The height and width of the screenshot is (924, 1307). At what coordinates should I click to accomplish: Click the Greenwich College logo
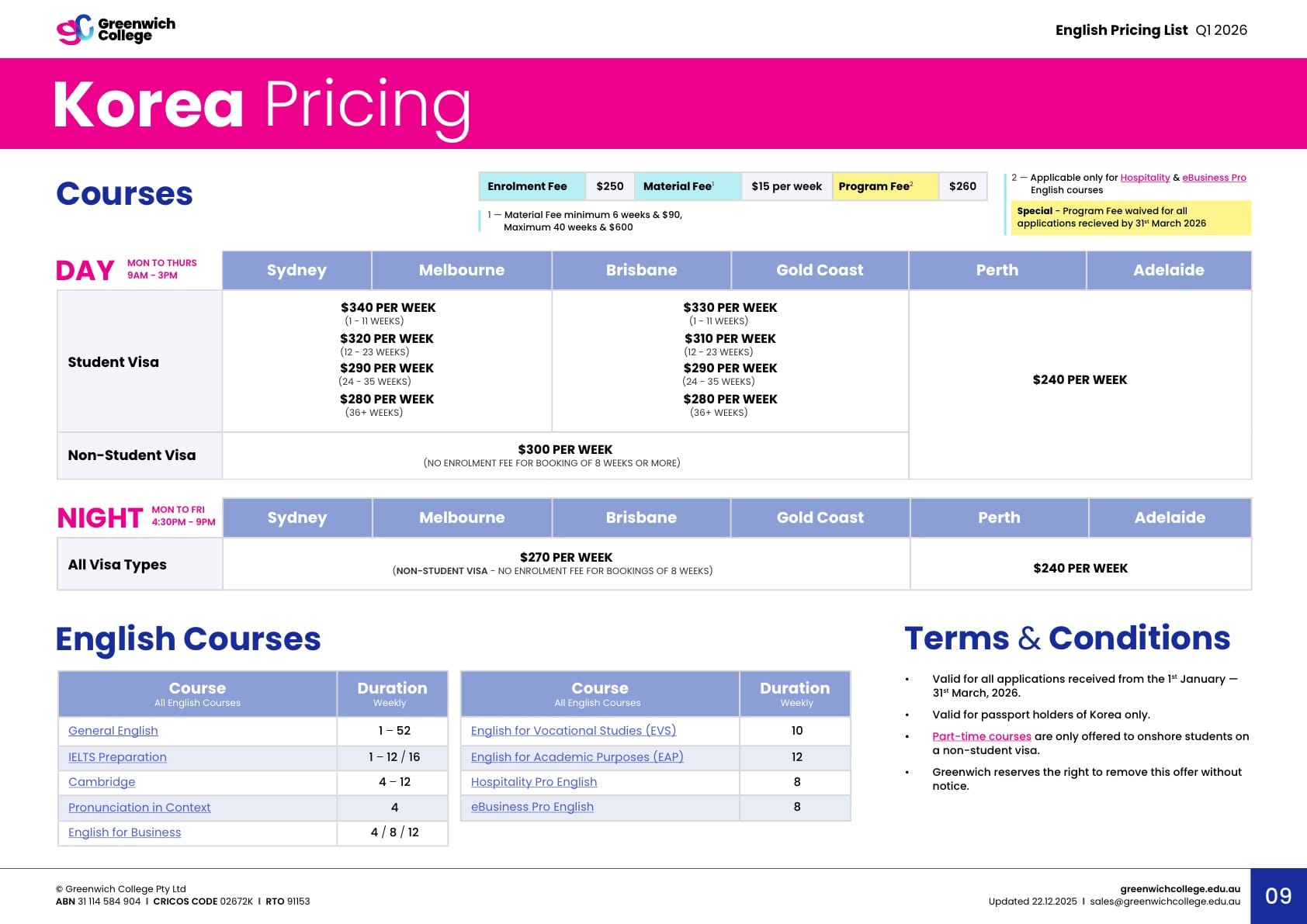(116, 29)
